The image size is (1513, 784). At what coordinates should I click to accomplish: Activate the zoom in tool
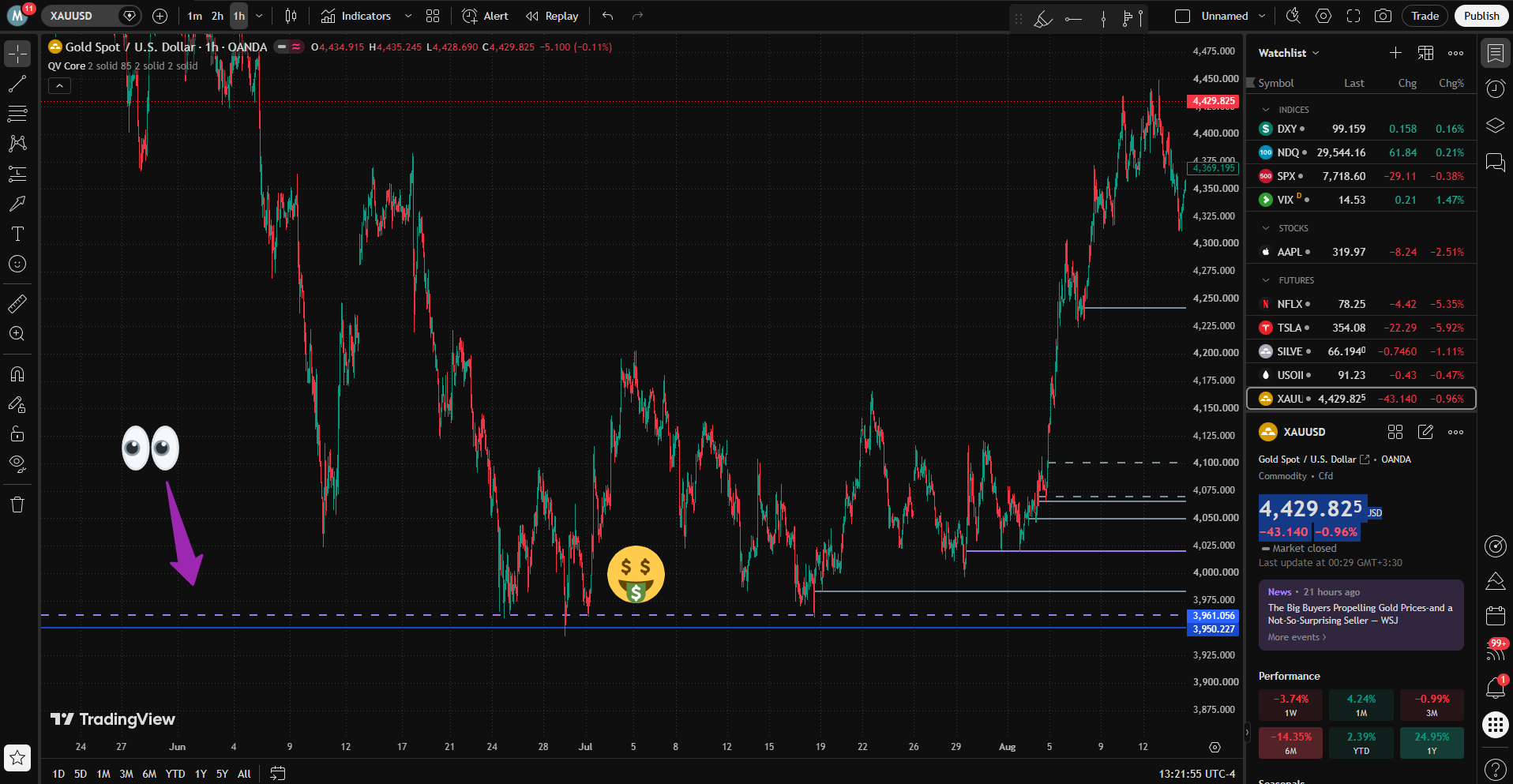17,333
